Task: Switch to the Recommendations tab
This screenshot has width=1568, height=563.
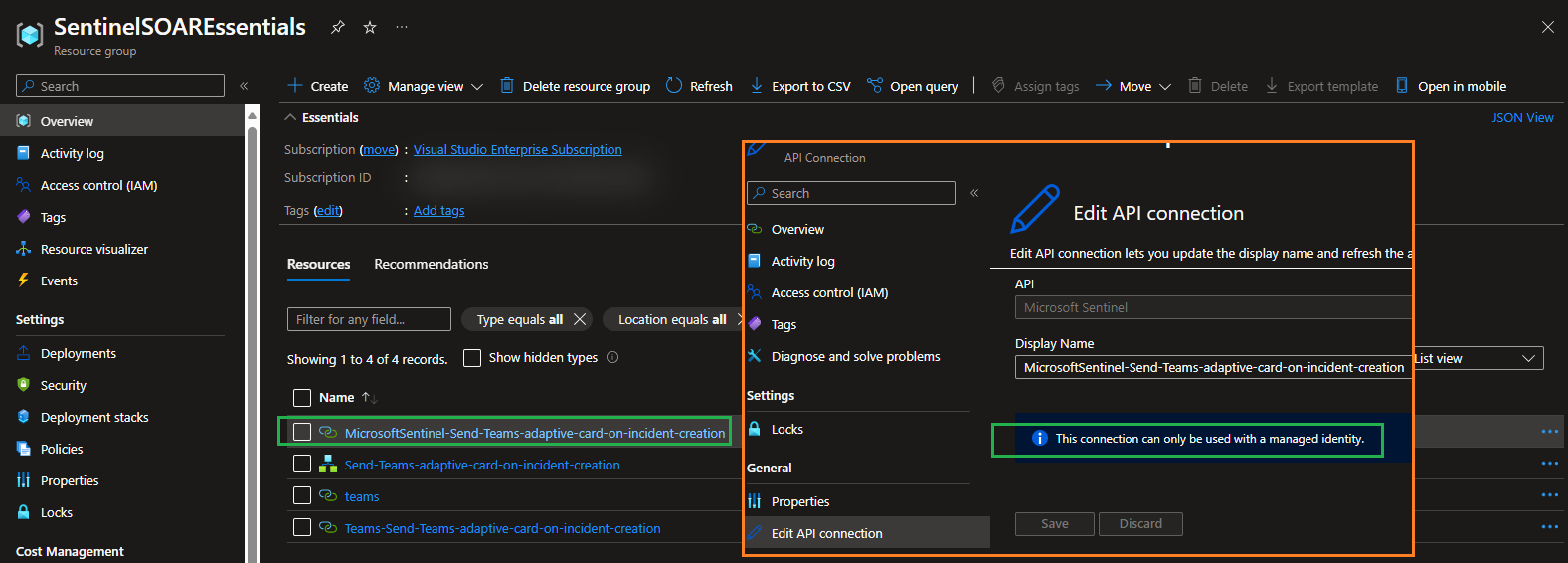Action: [432, 264]
